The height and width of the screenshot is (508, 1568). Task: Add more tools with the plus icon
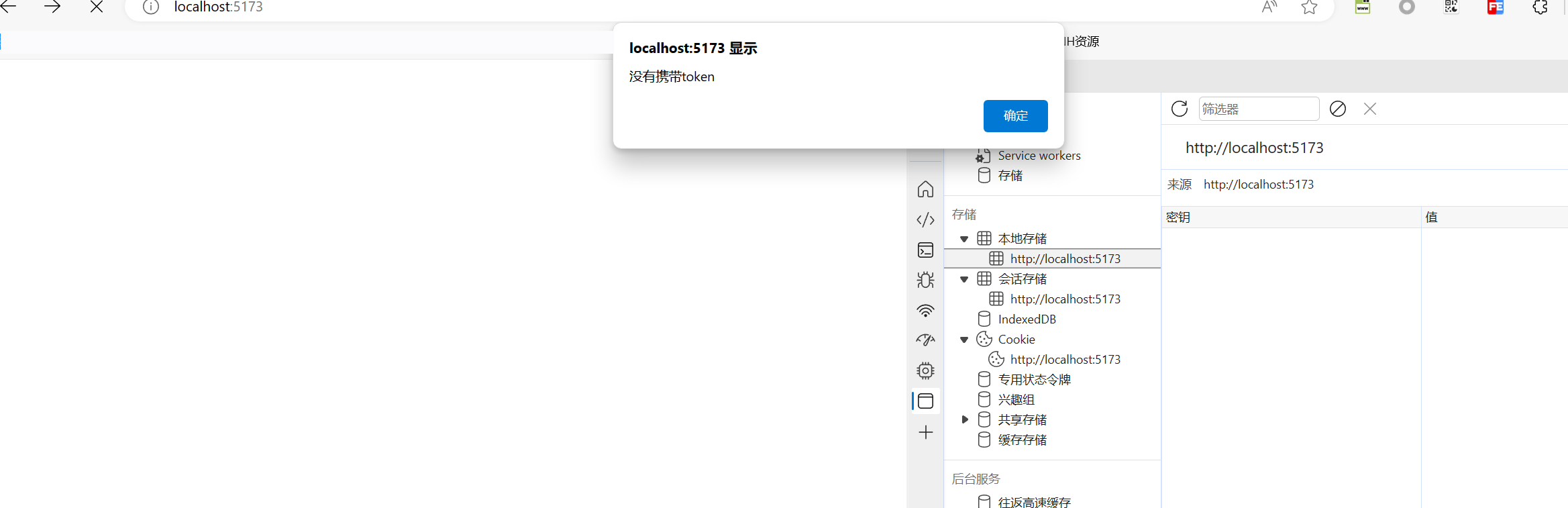925,432
